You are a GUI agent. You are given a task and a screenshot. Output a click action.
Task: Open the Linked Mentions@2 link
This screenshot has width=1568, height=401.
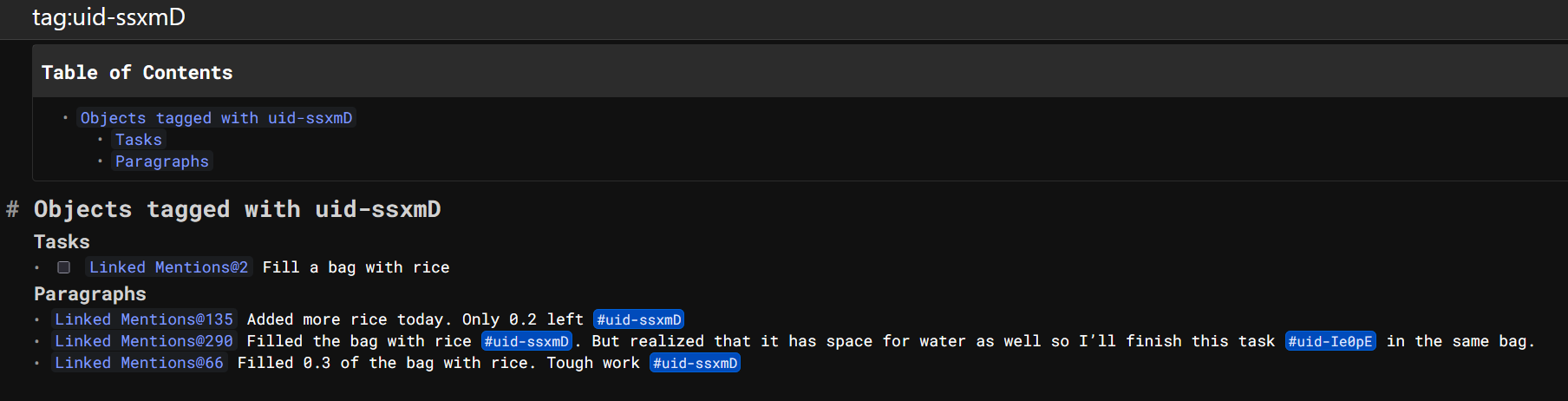tap(168, 267)
